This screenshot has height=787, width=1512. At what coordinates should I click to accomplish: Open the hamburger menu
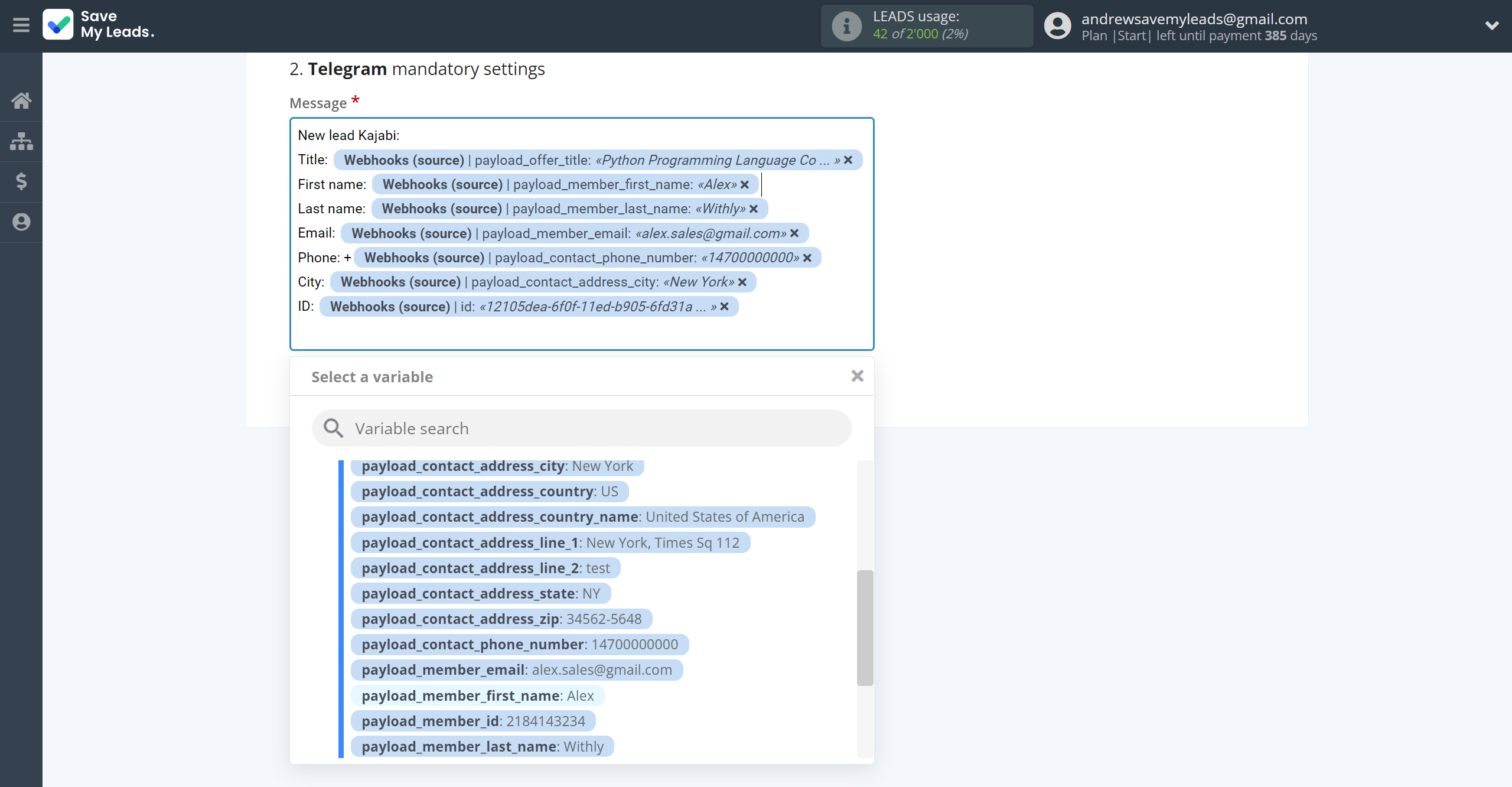21,25
